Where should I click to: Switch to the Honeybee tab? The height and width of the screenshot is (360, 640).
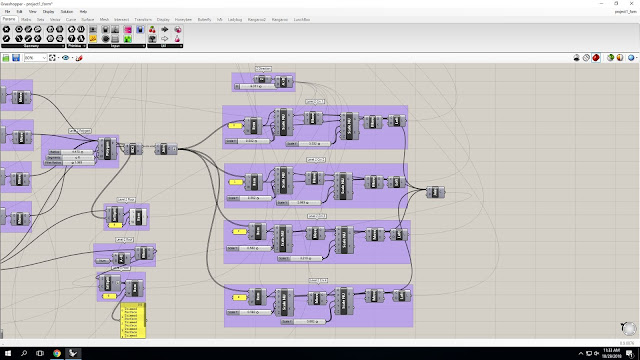pyautogui.click(x=183, y=20)
